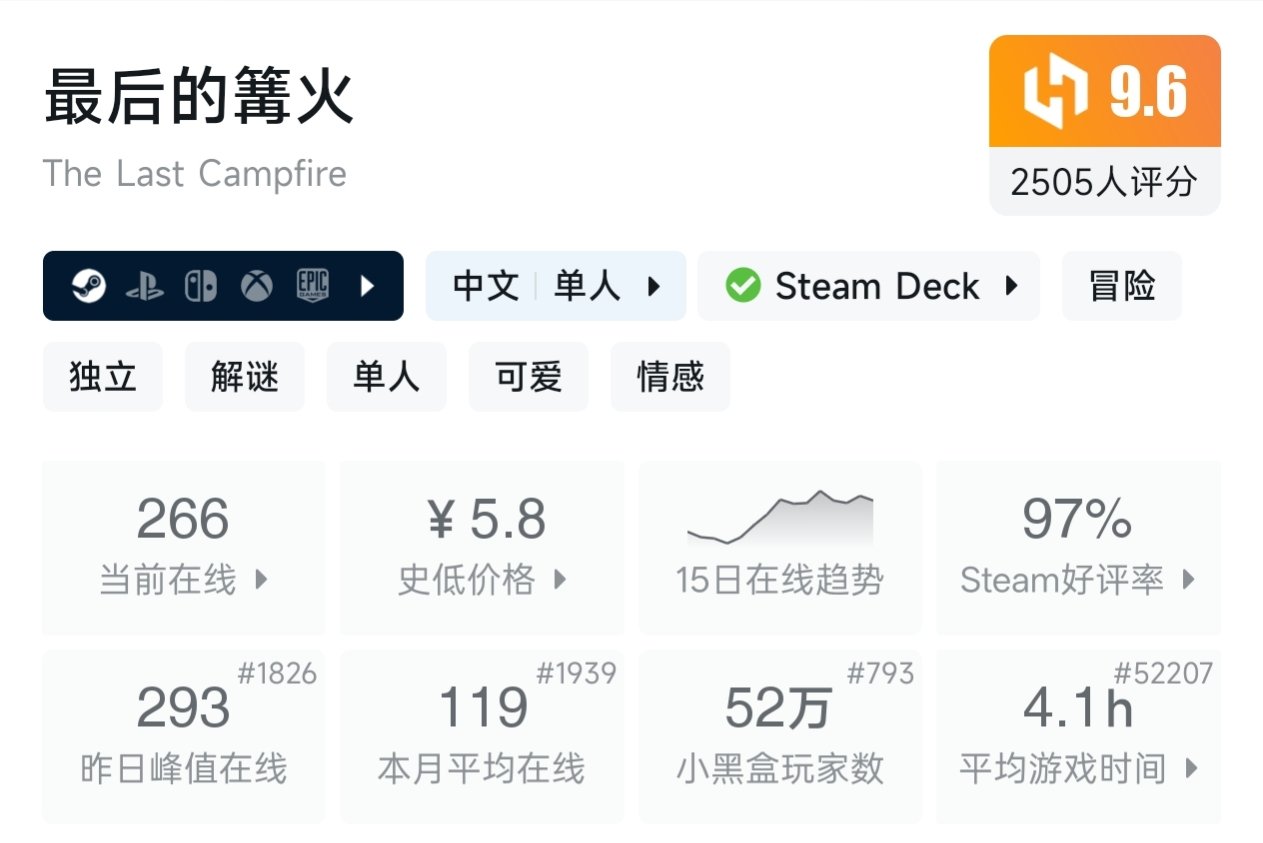
Task: Click the PlayStation platform icon
Action: (x=144, y=287)
